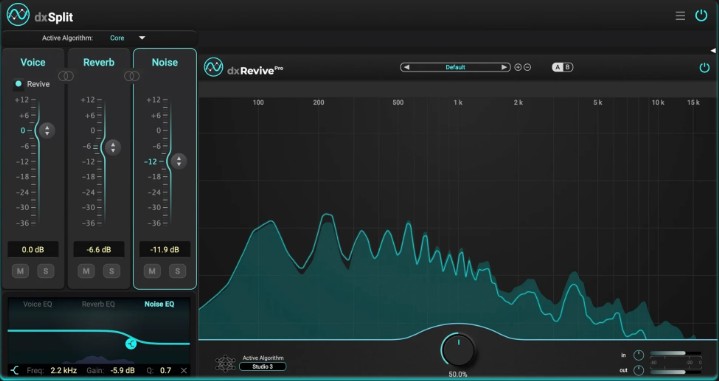The image size is (719, 381).
Task: Remove the EQ band with X icon
Action: (184, 370)
